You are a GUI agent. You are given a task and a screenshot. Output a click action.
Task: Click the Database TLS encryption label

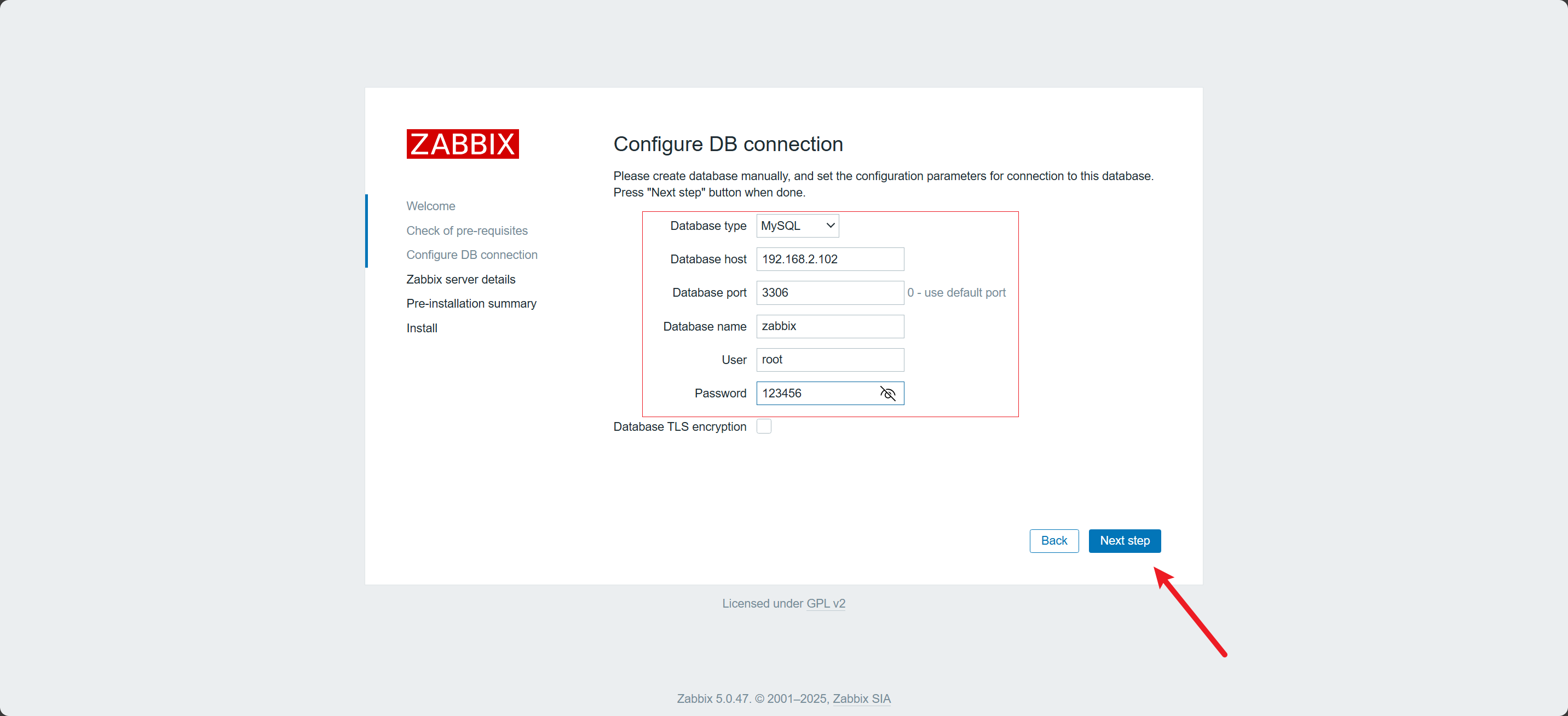[x=679, y=427]
